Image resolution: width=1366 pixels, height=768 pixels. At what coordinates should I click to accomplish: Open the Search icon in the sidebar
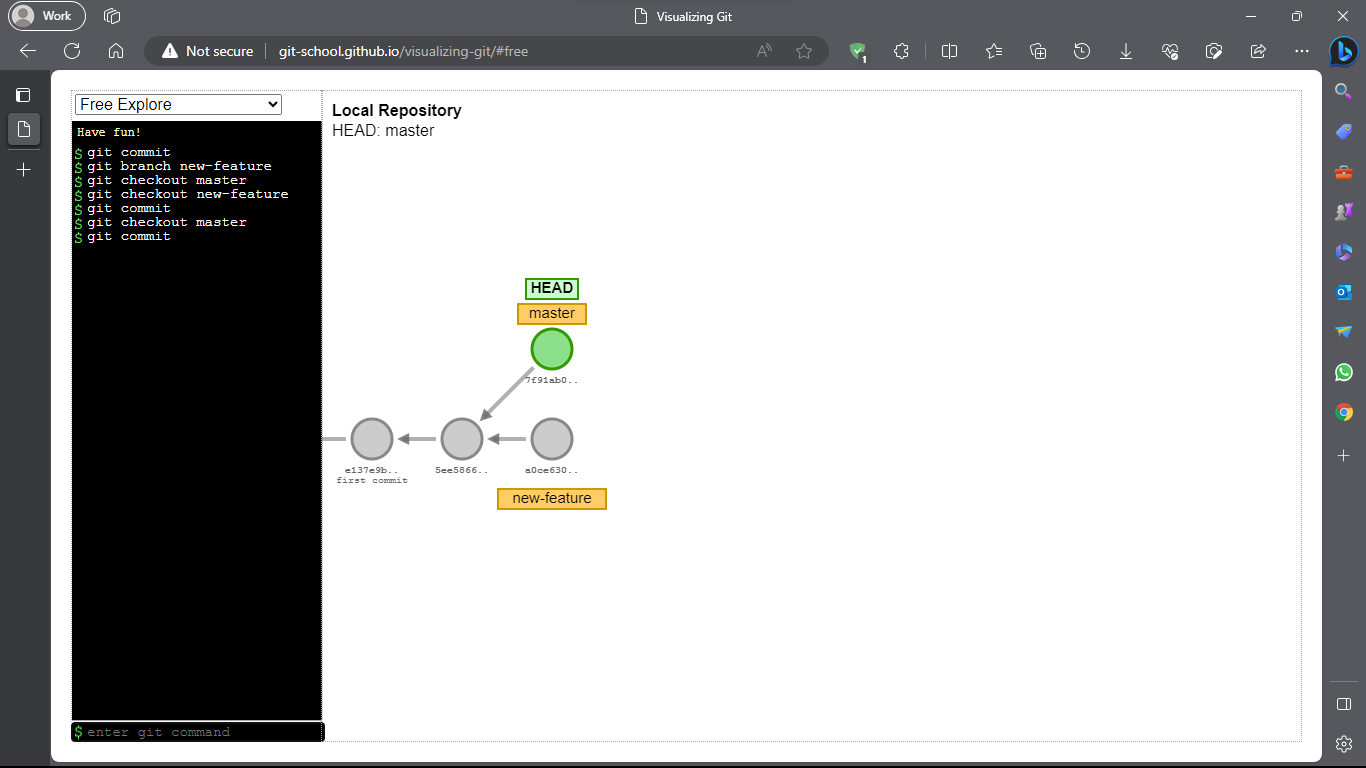click(x=1343, y=90)
